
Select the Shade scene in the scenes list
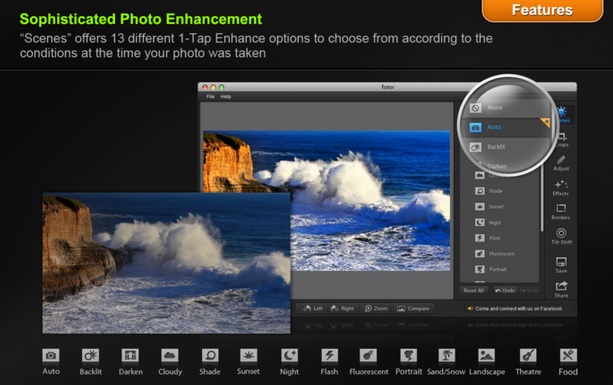pos(500,191)
